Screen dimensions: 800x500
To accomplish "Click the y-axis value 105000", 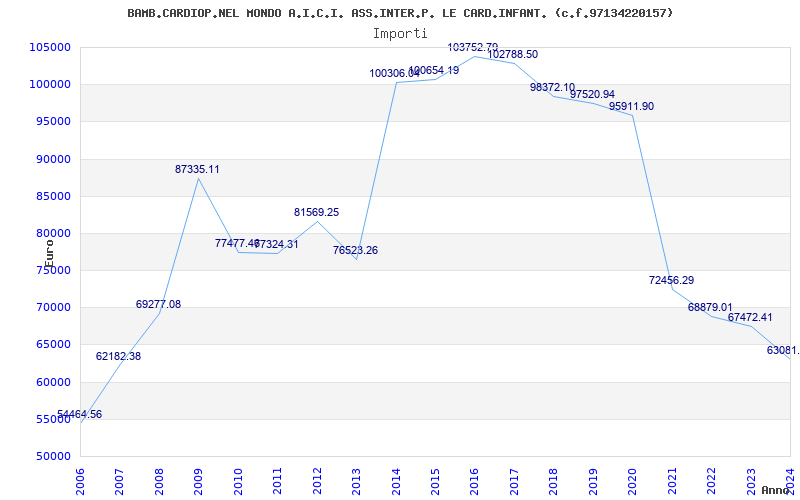I will tap(49, 47).
